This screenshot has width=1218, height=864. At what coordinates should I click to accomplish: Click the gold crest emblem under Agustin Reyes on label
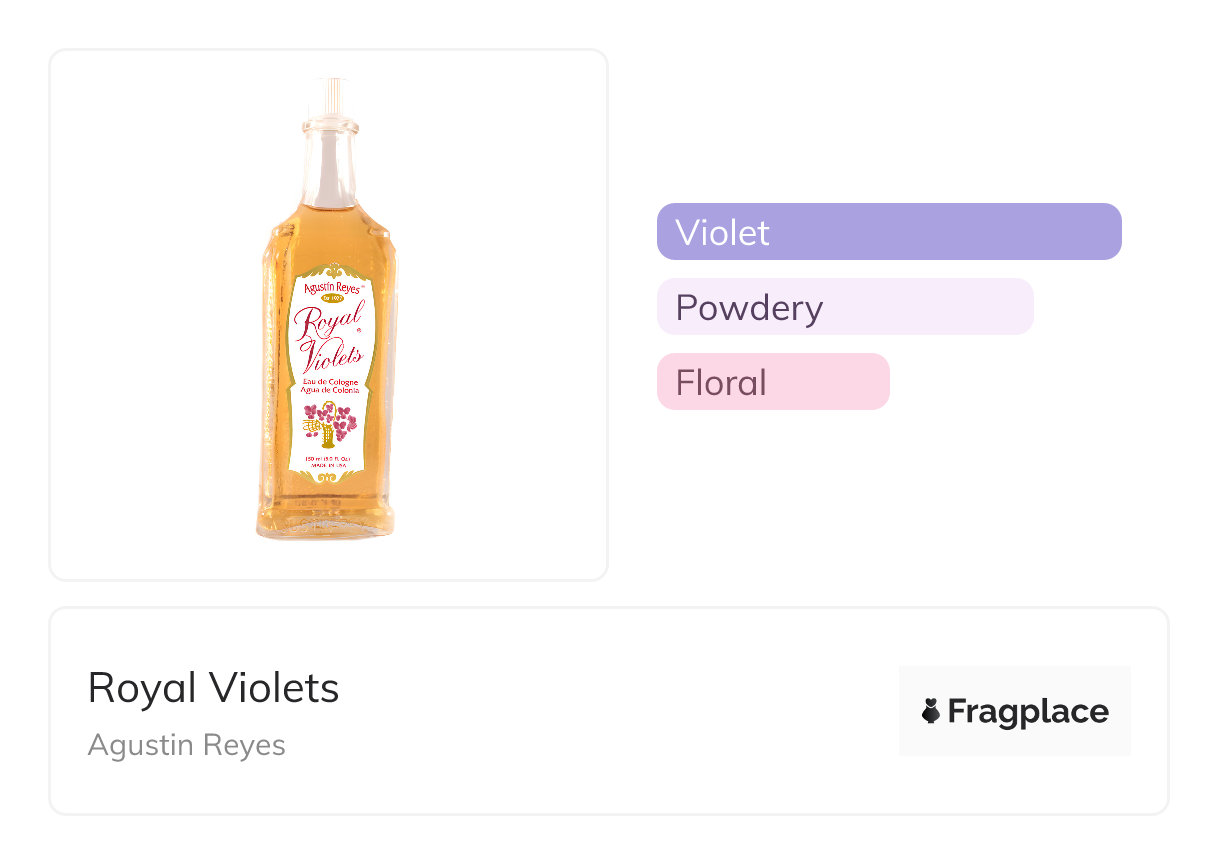point(330,297)
